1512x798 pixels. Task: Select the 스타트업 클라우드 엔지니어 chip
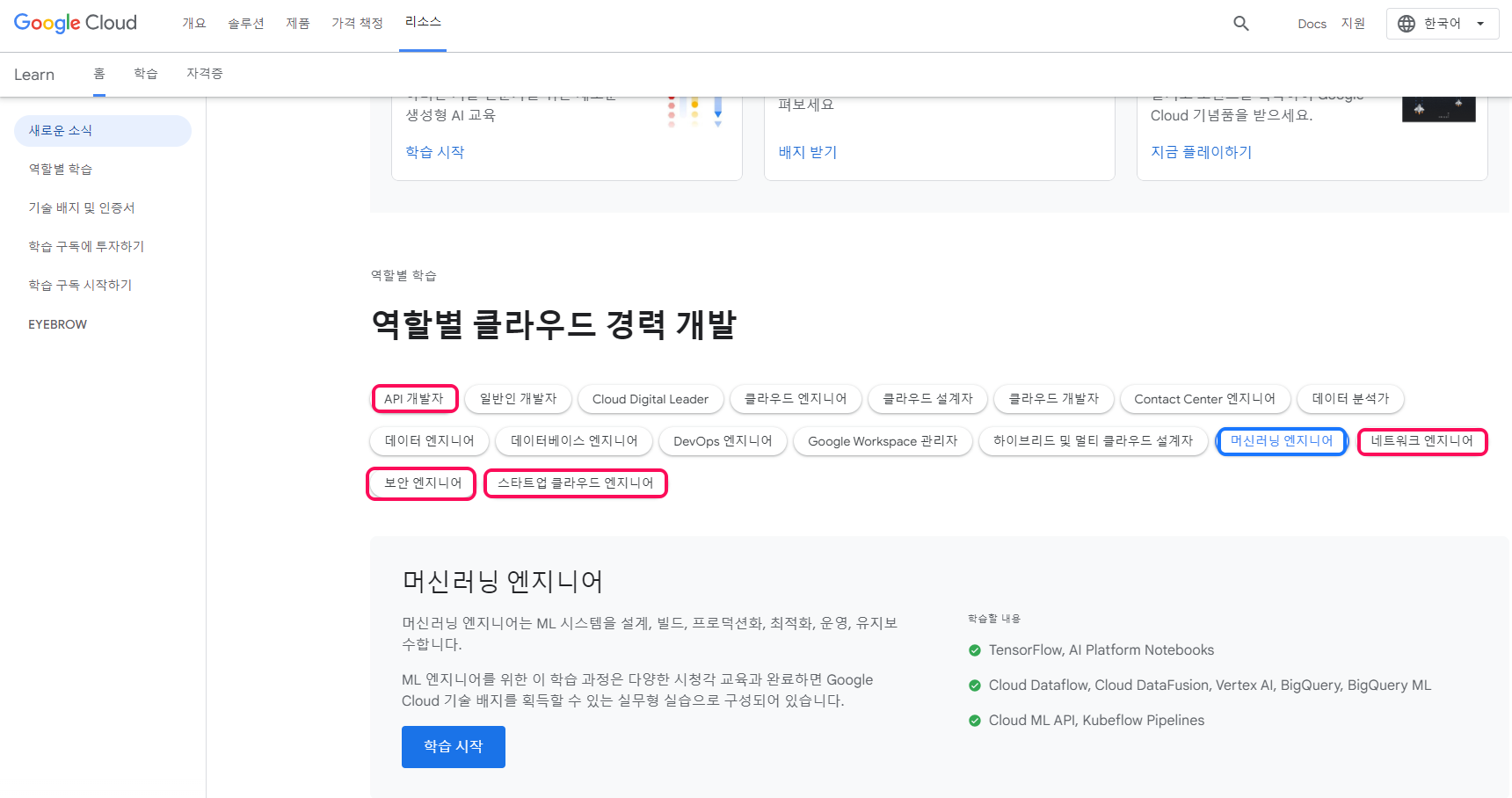click(x=576, y=483)
